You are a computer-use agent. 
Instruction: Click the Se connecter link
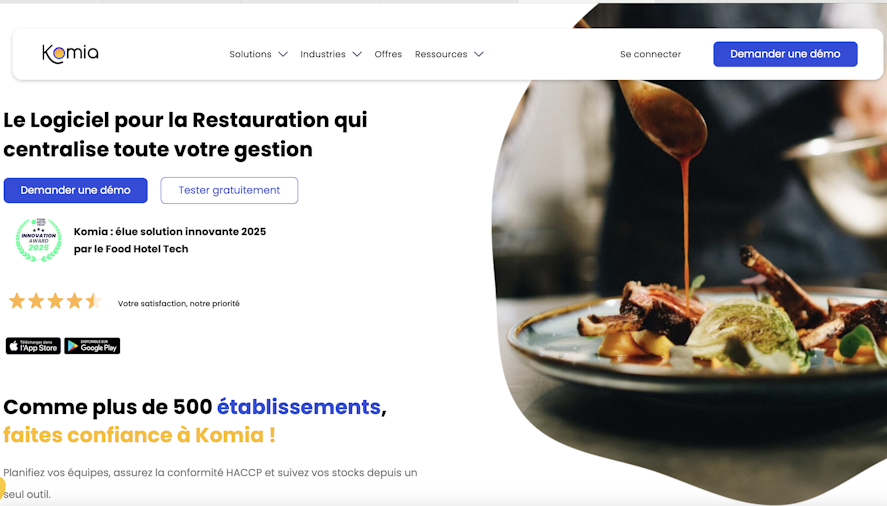point(651,54)
